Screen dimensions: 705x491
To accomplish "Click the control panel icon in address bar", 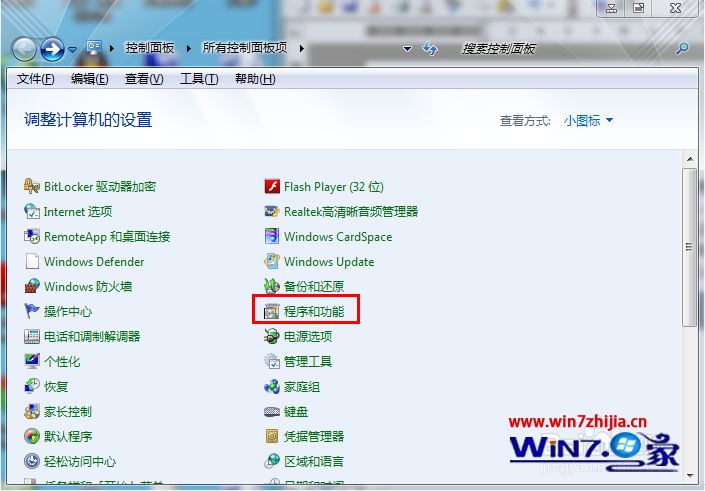I will click(x=94, y=48).
